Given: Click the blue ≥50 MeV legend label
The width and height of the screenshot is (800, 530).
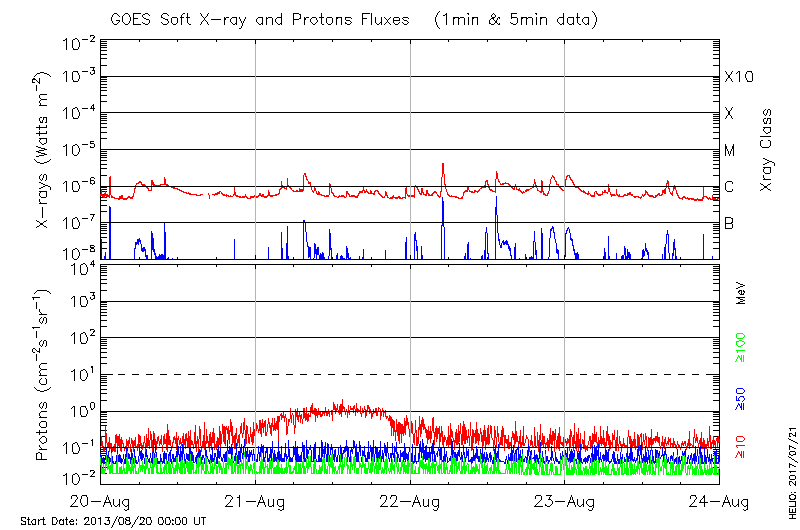Looking at the screenshot, I should click(x=741, y=396).
